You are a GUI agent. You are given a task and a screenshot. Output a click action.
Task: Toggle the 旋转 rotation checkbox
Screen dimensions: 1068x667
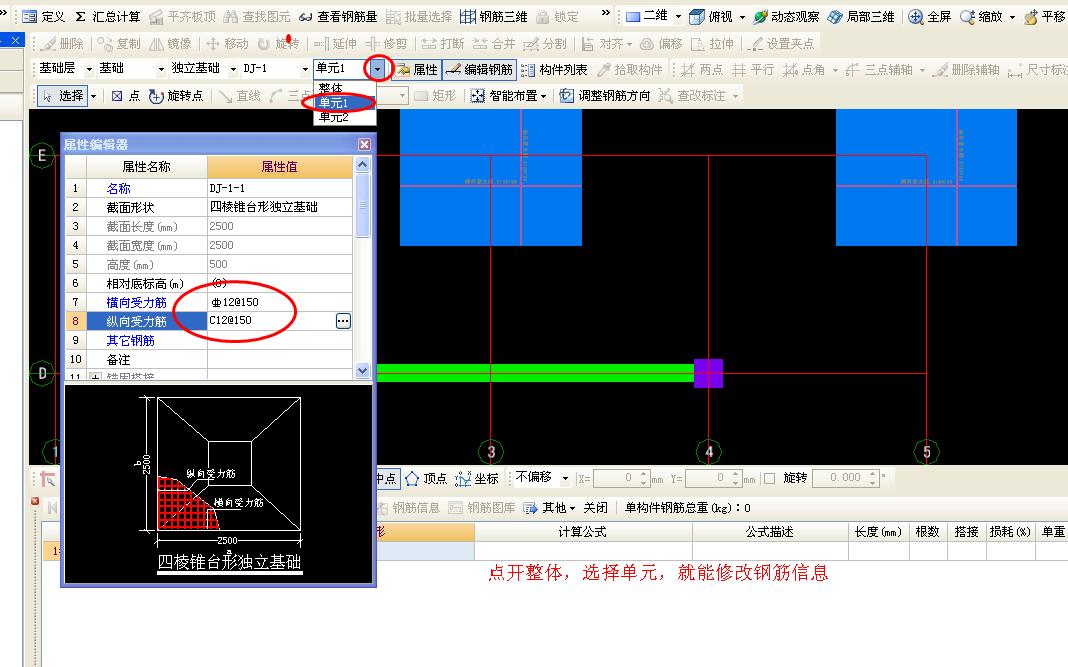tap(770, 478)
